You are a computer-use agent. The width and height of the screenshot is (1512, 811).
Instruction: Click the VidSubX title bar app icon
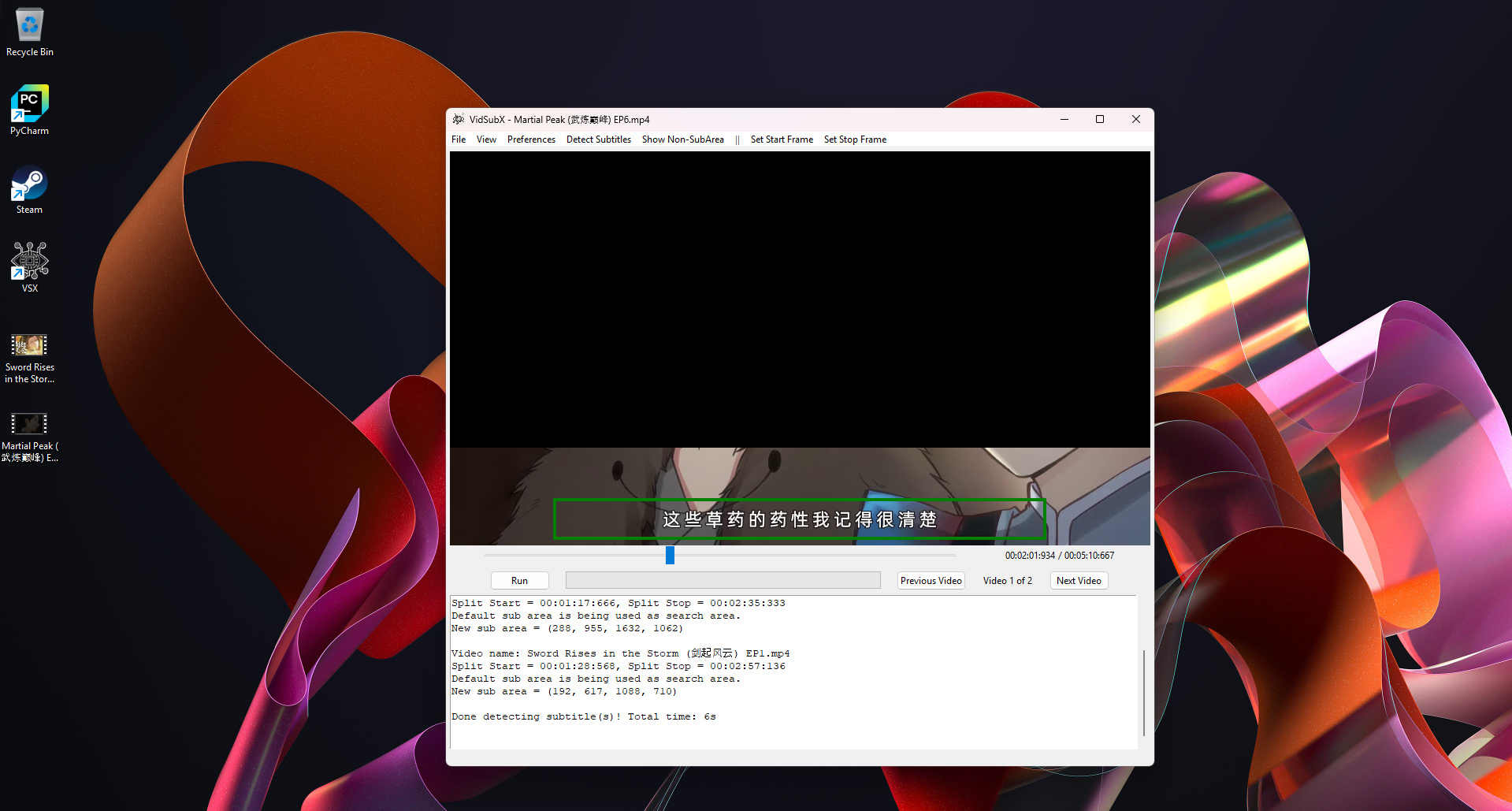459,120
